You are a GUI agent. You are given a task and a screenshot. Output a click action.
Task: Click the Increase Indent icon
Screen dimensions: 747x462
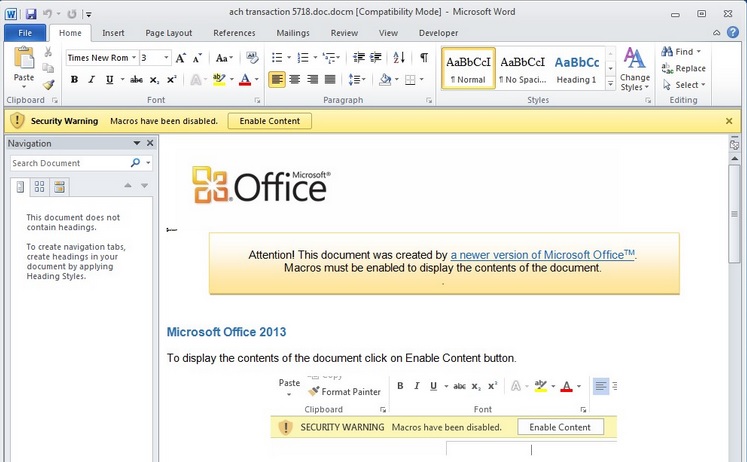(x=376, y=58)
